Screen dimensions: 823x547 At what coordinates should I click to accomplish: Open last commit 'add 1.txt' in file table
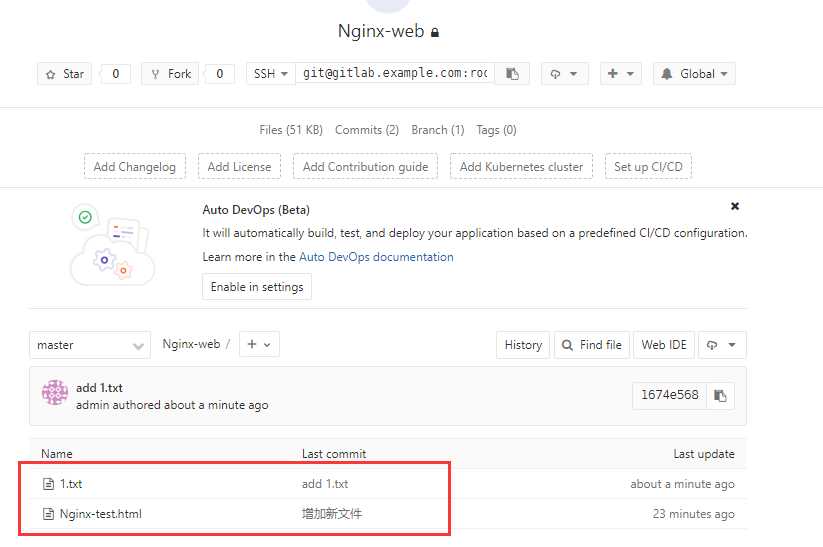[x=325, y=484]
